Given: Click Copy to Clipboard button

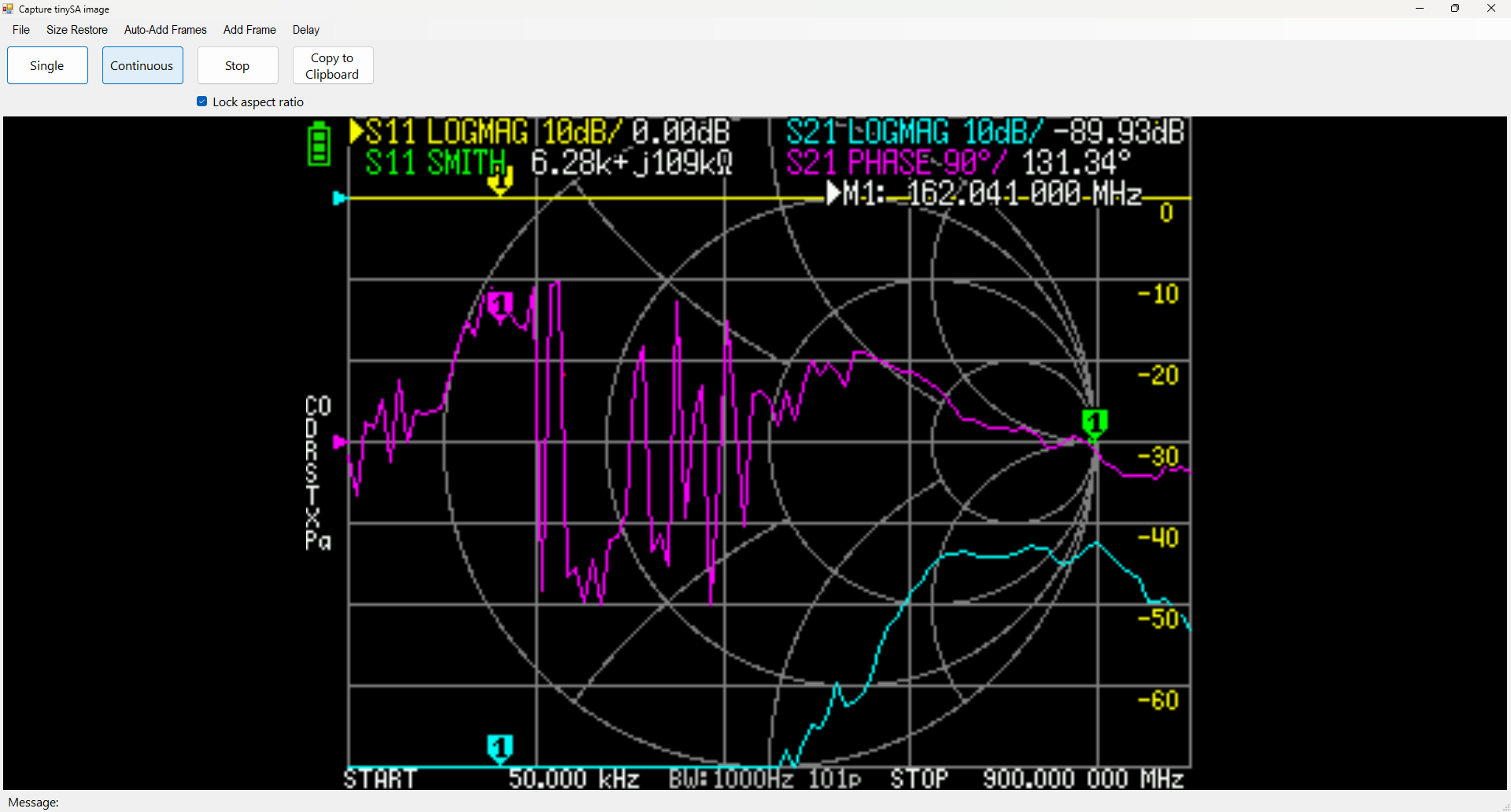Looking at the screenshot, I should (332, 65).
